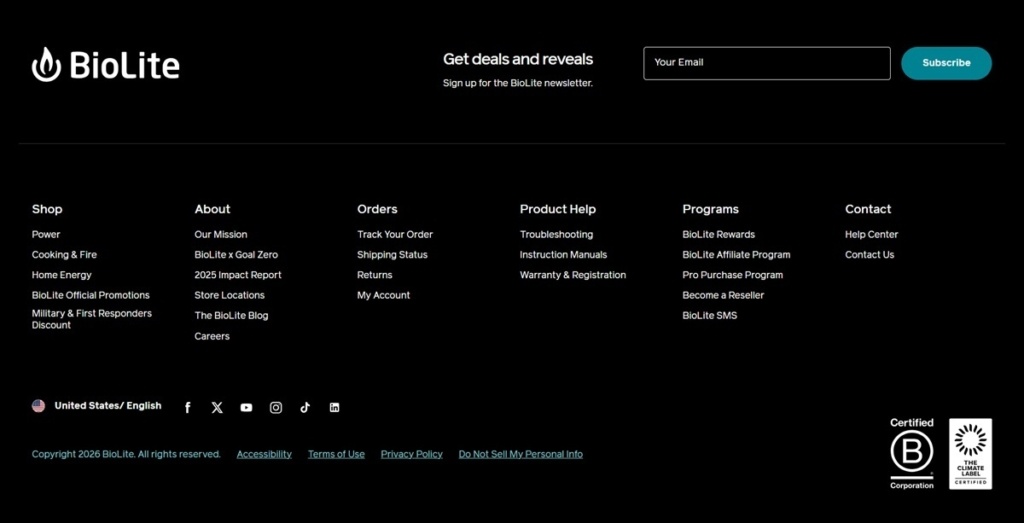The width and height of the screenshot is (1024, 523).
Task: Open the Instagram social icon
Action: click(x=276, y=407)
